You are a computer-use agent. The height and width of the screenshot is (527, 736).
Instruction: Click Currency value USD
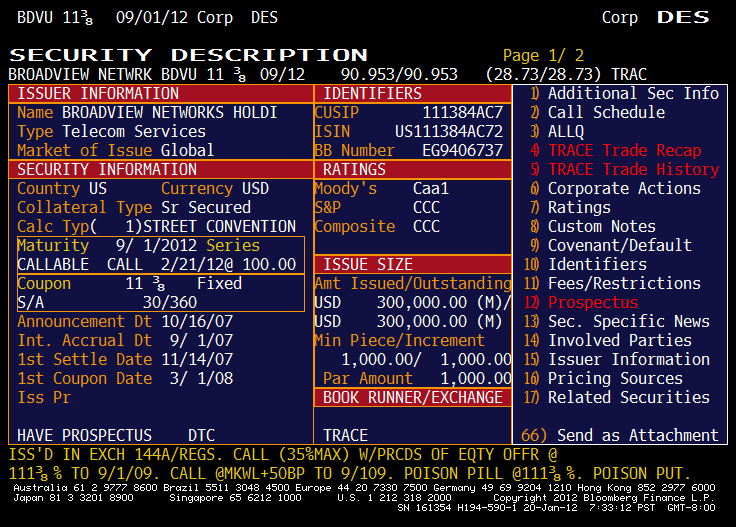pos(255,189)
